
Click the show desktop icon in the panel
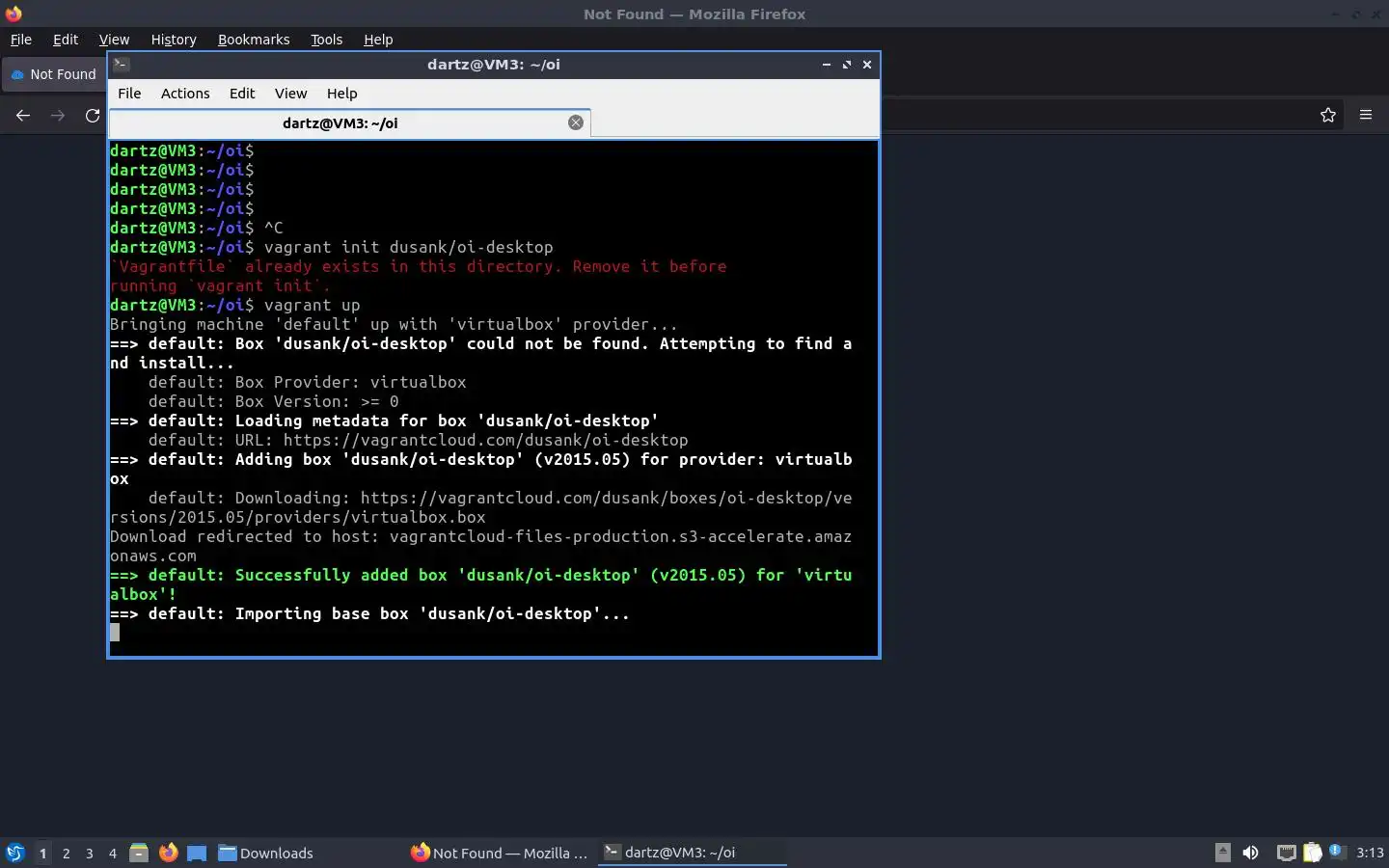coord(197,853)
